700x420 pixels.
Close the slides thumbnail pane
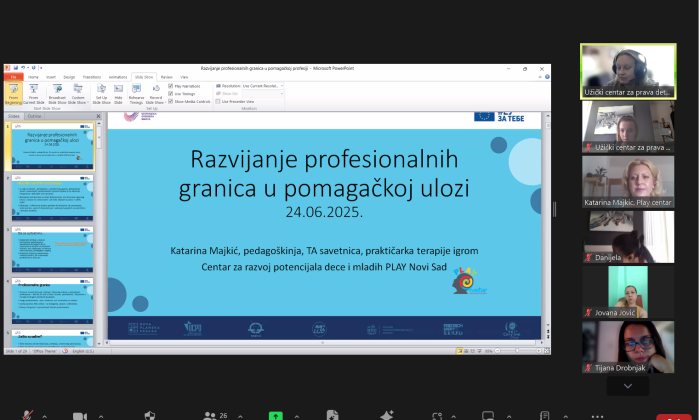pyautogui.click(x=98, y=116)
